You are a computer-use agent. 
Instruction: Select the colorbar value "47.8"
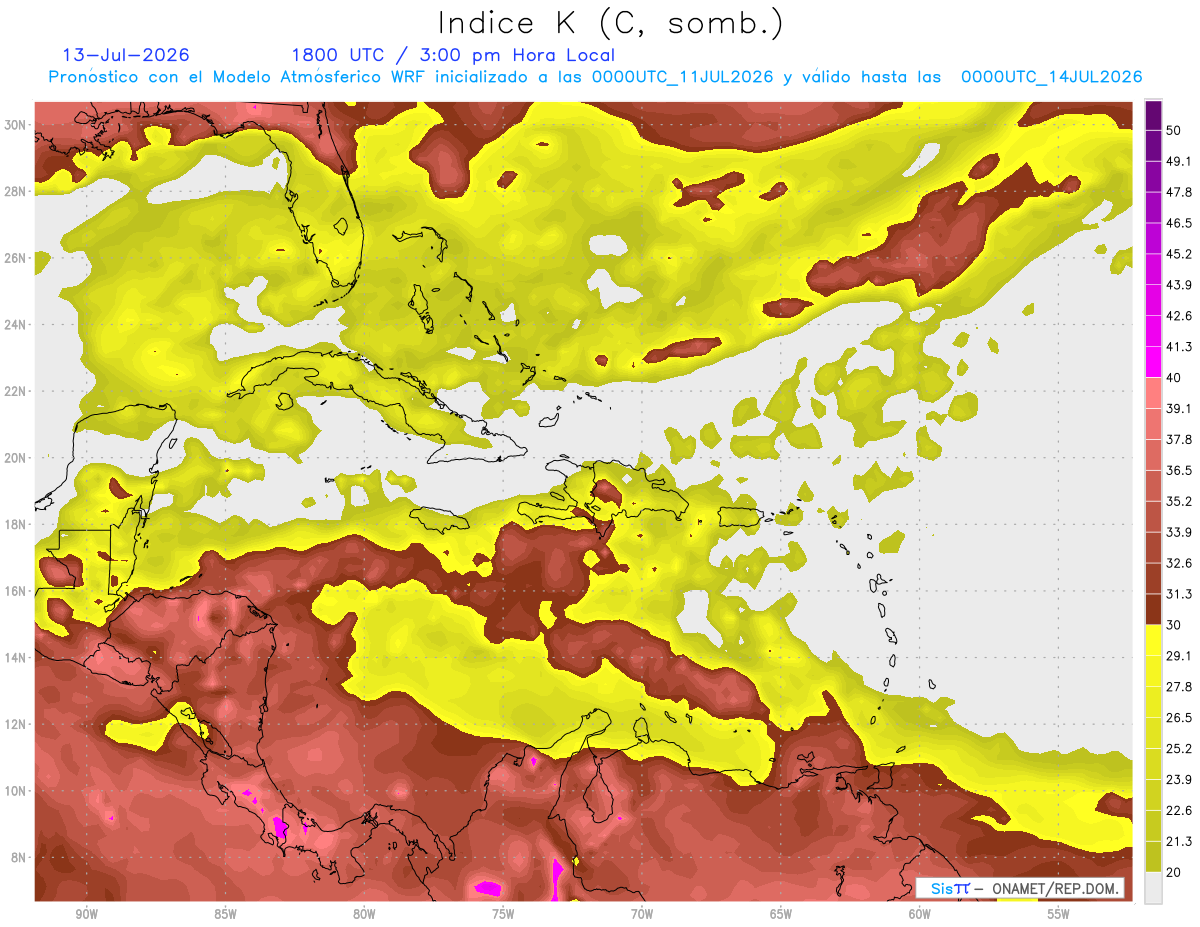(1179, 192)
